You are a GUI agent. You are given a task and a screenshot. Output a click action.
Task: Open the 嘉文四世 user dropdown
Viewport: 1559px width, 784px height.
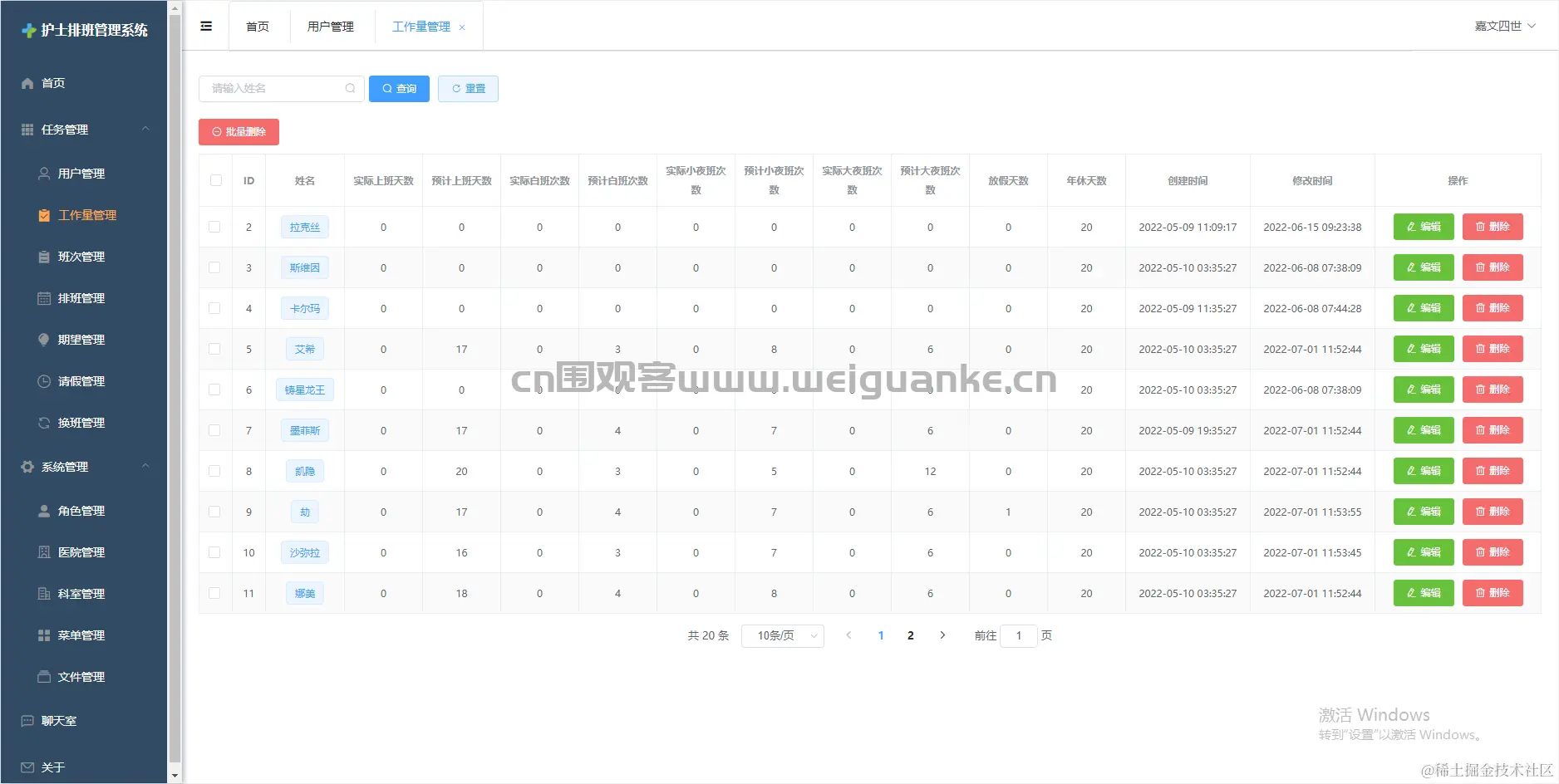[x=1505, y=26]
